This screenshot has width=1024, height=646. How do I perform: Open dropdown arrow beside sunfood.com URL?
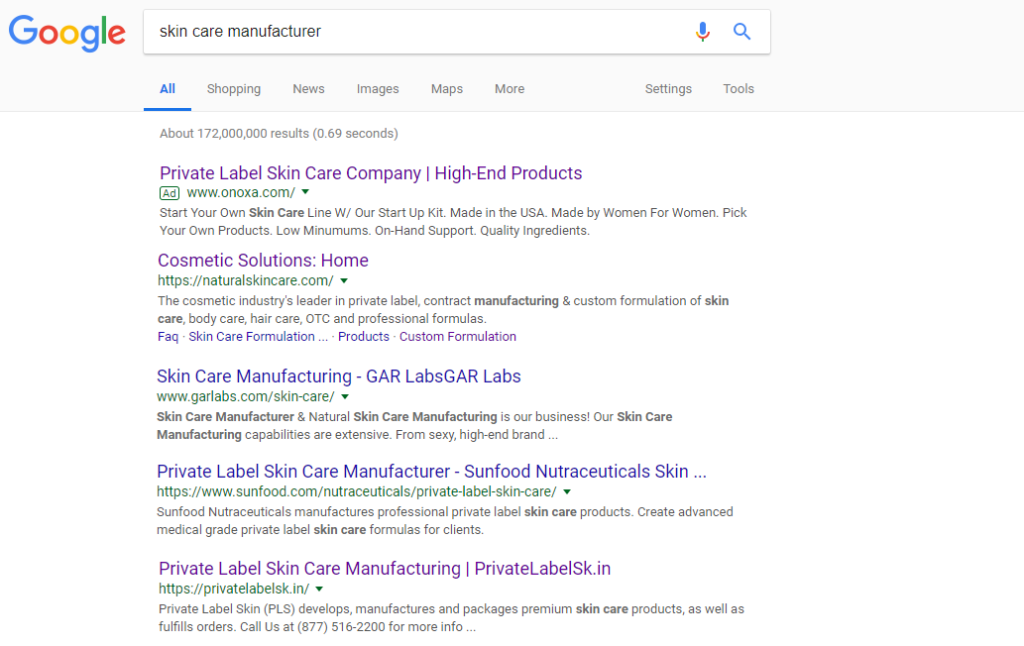pyautogui.click(x=567, y=492)
